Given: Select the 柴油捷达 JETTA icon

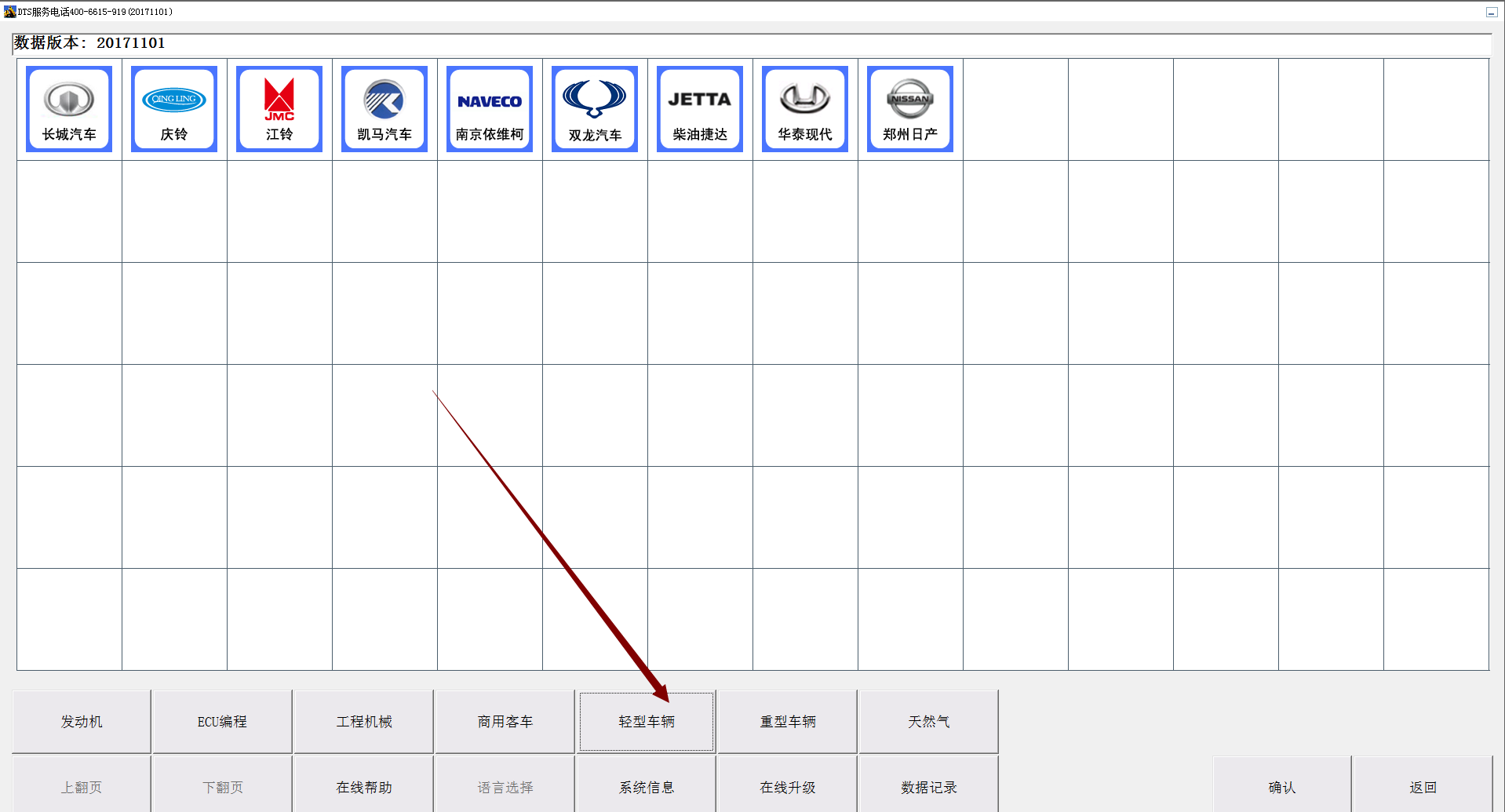Looking at the screenshot, I should pos(700,109).
